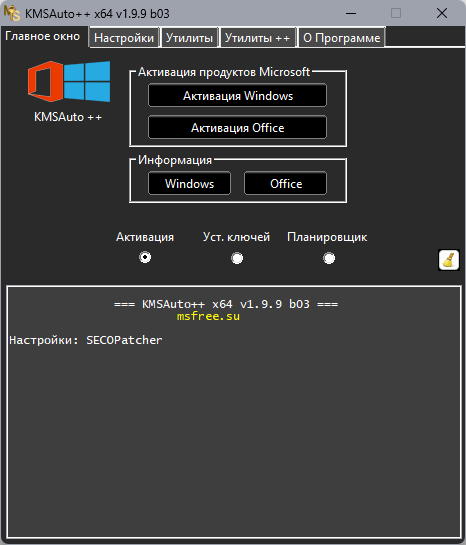
Task: Minimize the KMSAuto++ window
Action: 351,14
